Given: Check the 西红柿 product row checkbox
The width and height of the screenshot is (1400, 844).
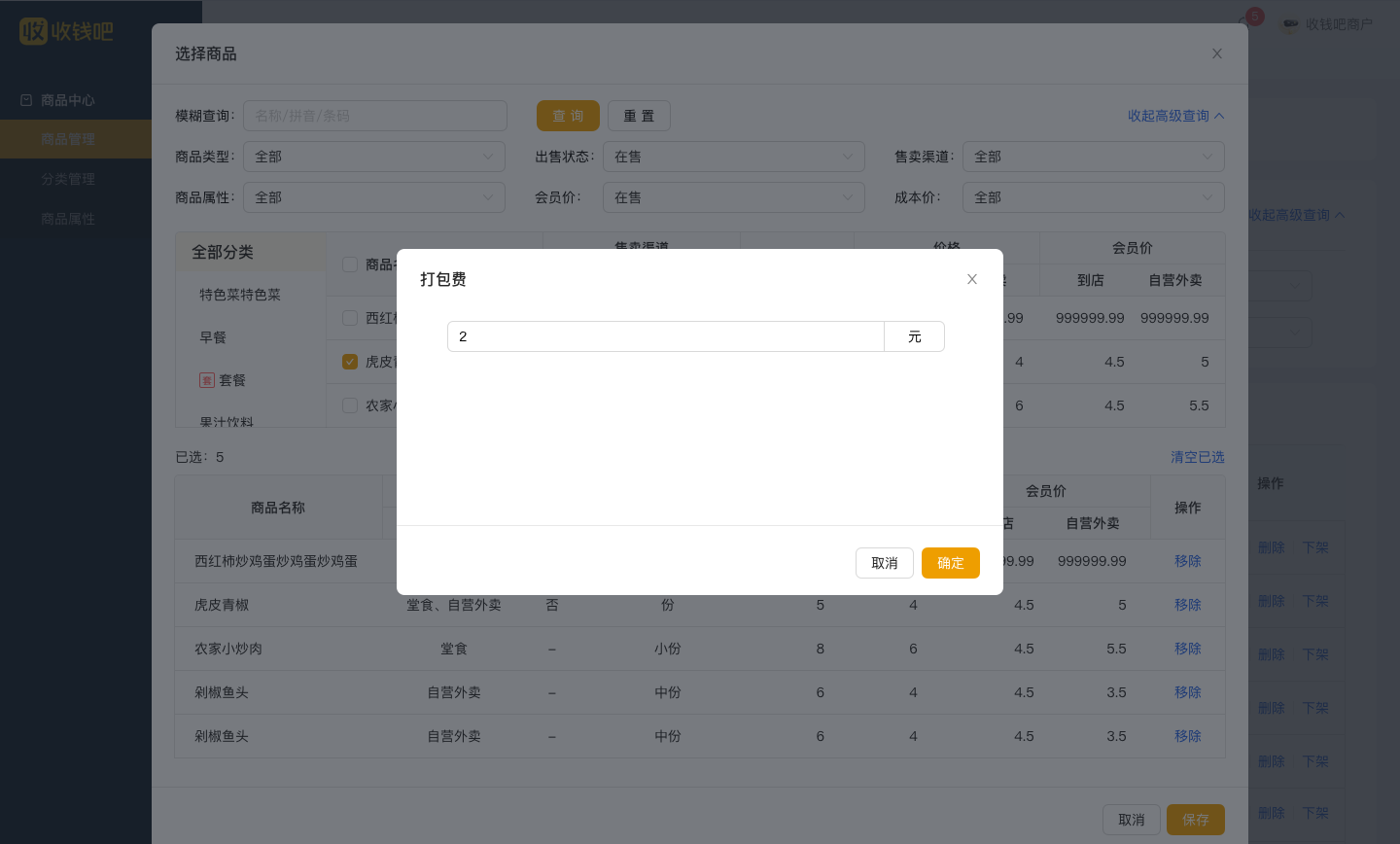Looking at the screenshot, I should (x=350, y=318).
